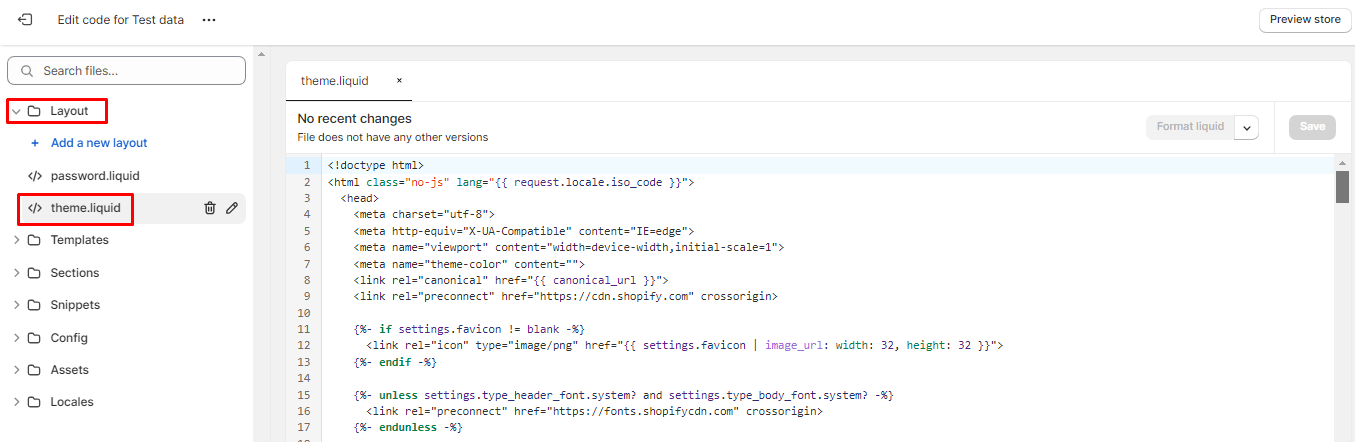This screenshot has width=1355, height=442.
Task: Expand the Snippets folder
Action: click(x=17, y=305)
